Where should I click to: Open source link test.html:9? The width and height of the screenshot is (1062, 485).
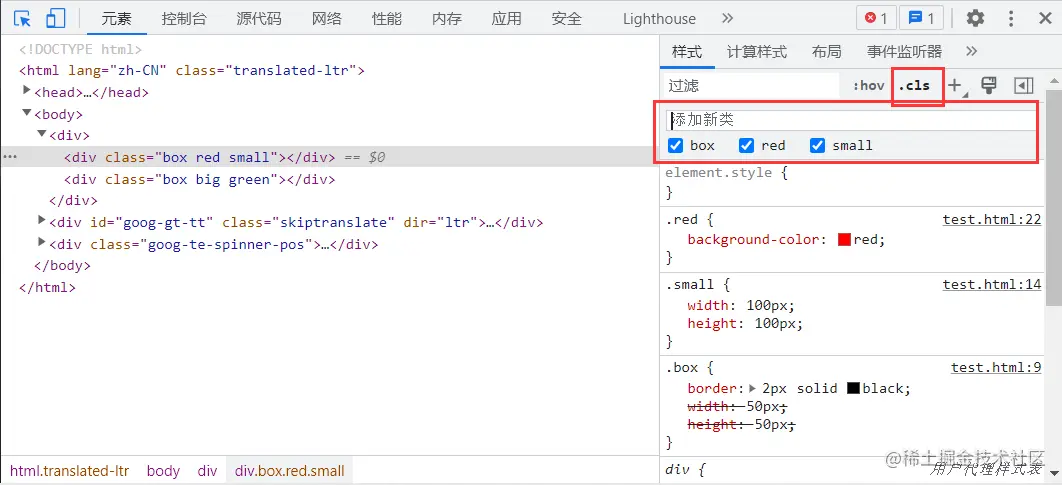coord(996,367)
